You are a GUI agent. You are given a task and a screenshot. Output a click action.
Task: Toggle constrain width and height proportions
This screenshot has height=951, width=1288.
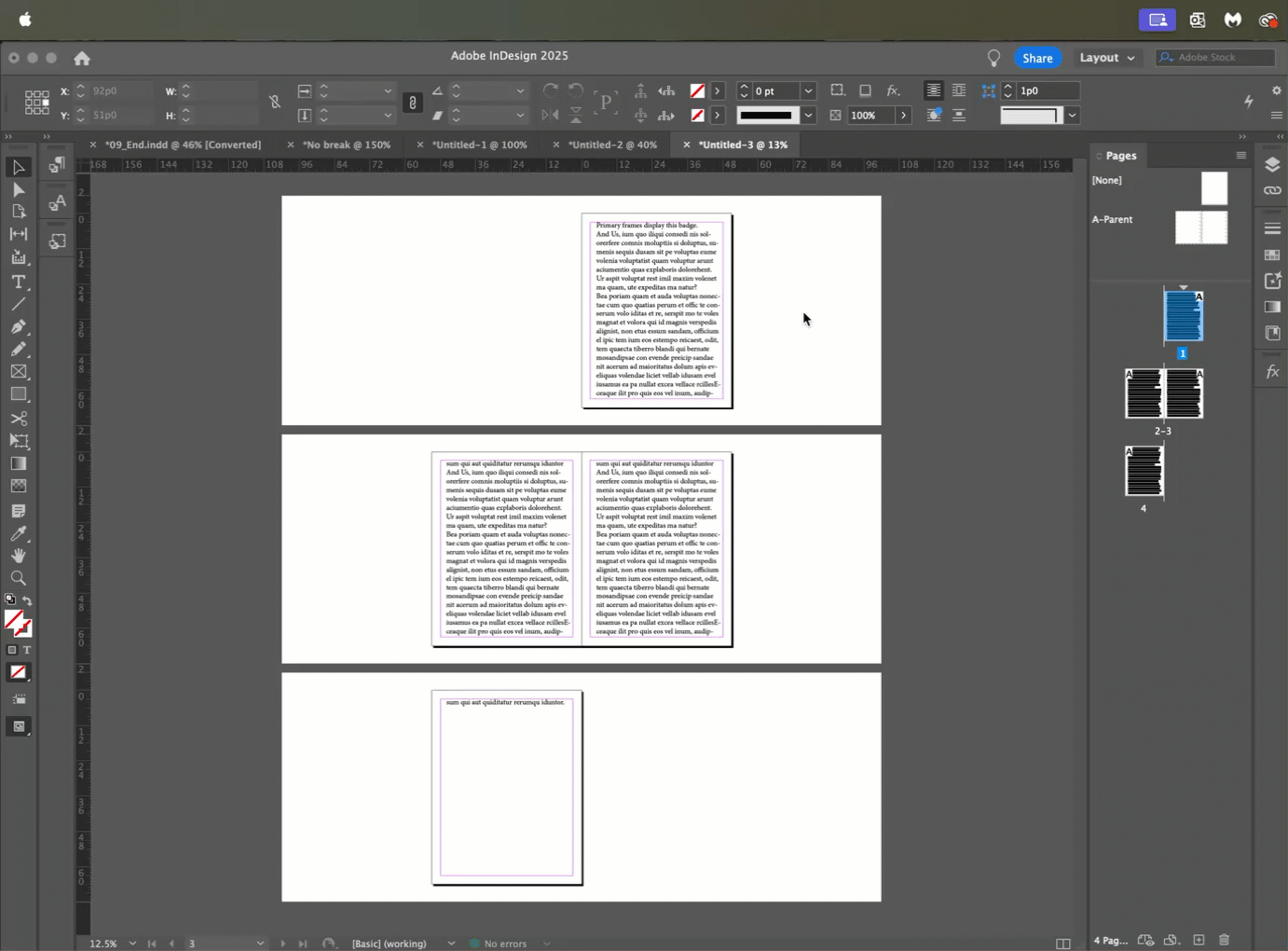click(x=275, y=103)
